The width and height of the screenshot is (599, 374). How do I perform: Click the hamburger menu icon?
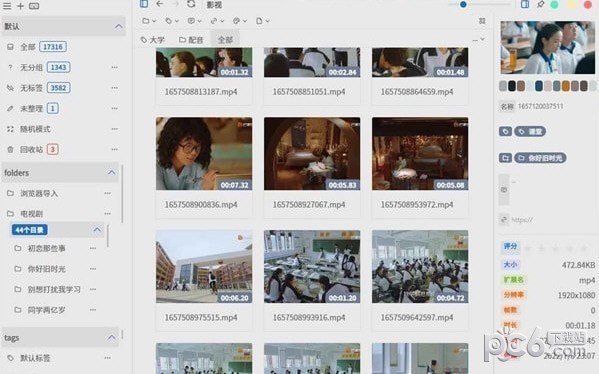click(7, 6)
